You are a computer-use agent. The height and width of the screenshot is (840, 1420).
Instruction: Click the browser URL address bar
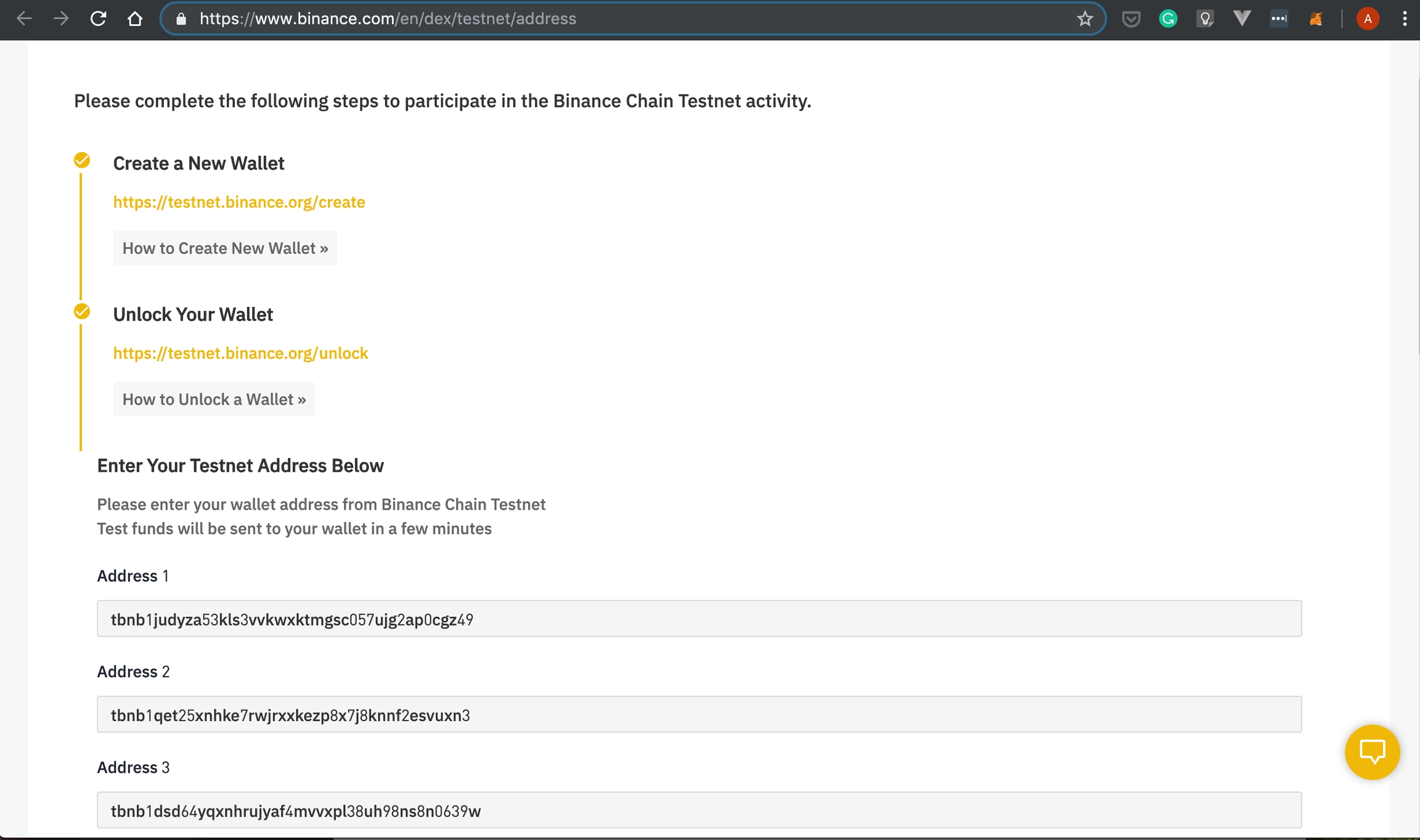[x=616, y=19]
